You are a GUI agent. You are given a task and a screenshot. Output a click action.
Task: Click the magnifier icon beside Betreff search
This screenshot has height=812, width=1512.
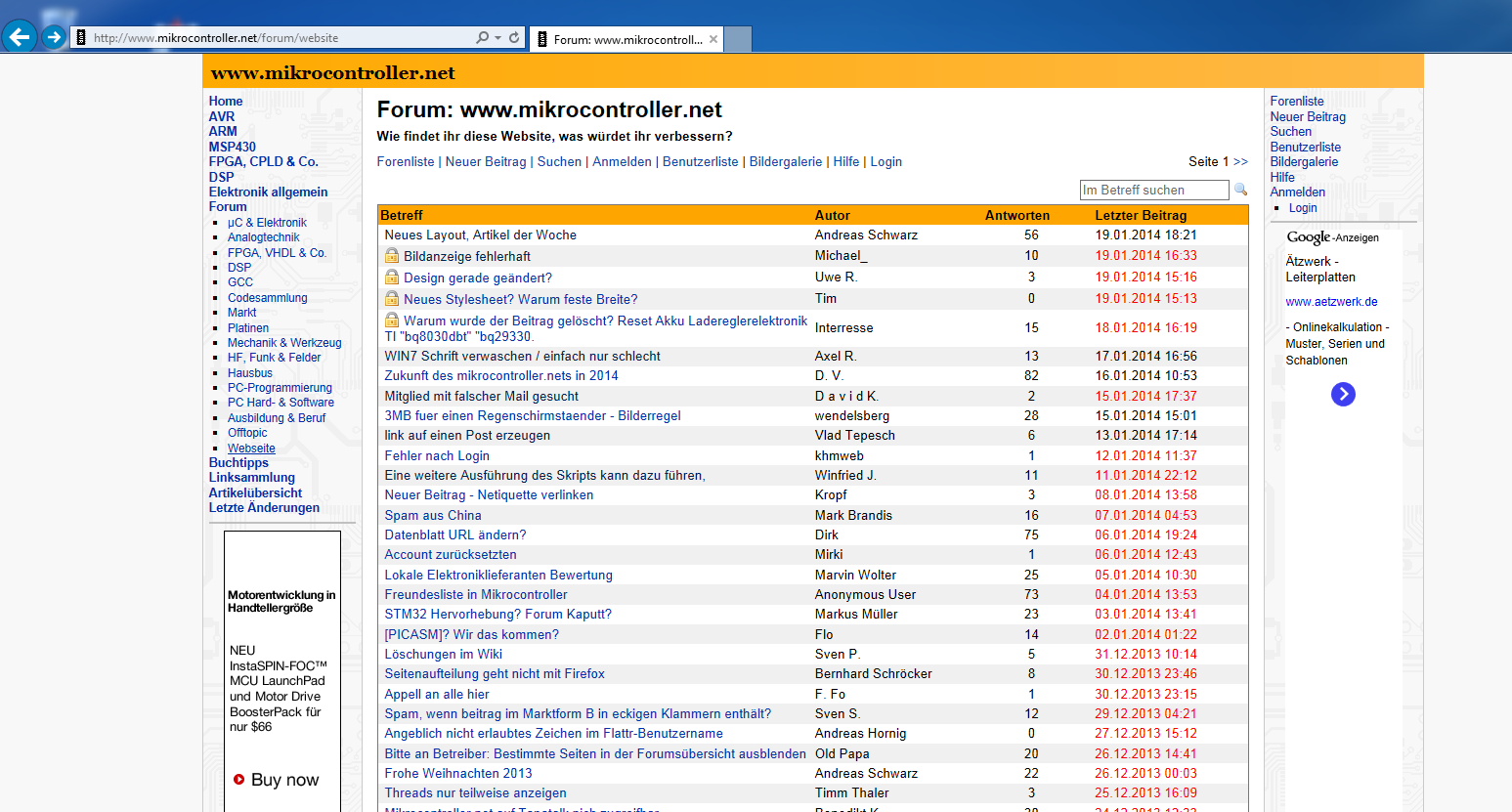pyautogui.click(x=1241, y=190)
